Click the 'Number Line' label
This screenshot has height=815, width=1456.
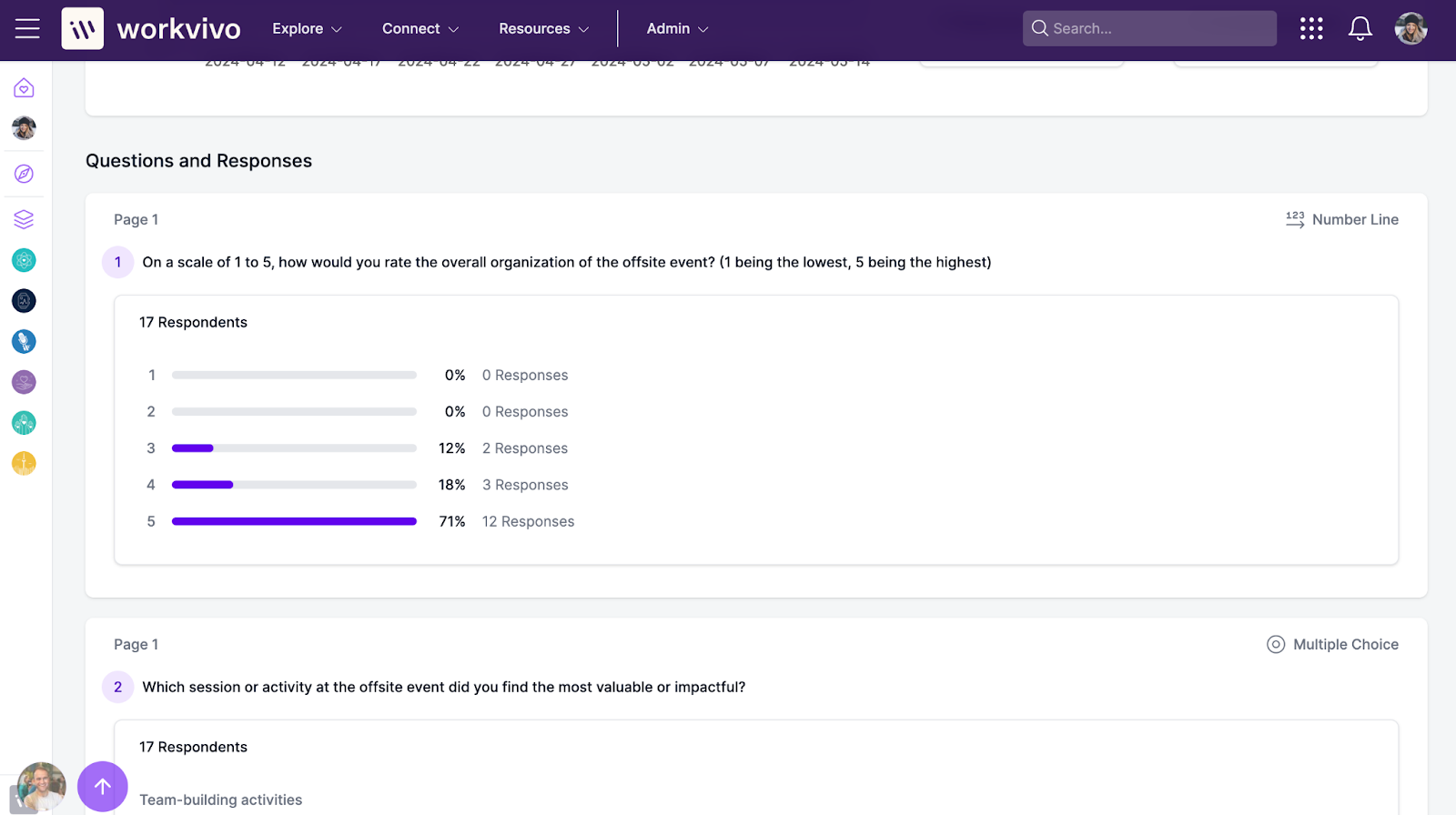[1355, 219]
